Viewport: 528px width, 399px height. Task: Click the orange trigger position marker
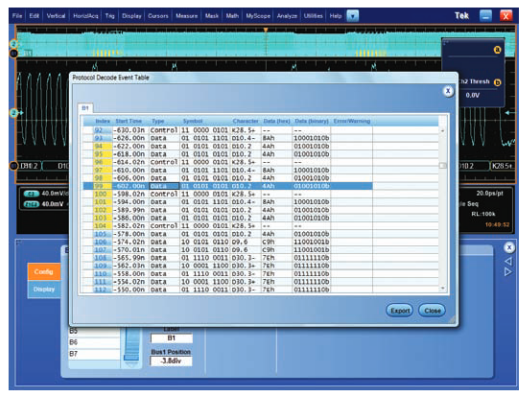(x=266, y=31)
